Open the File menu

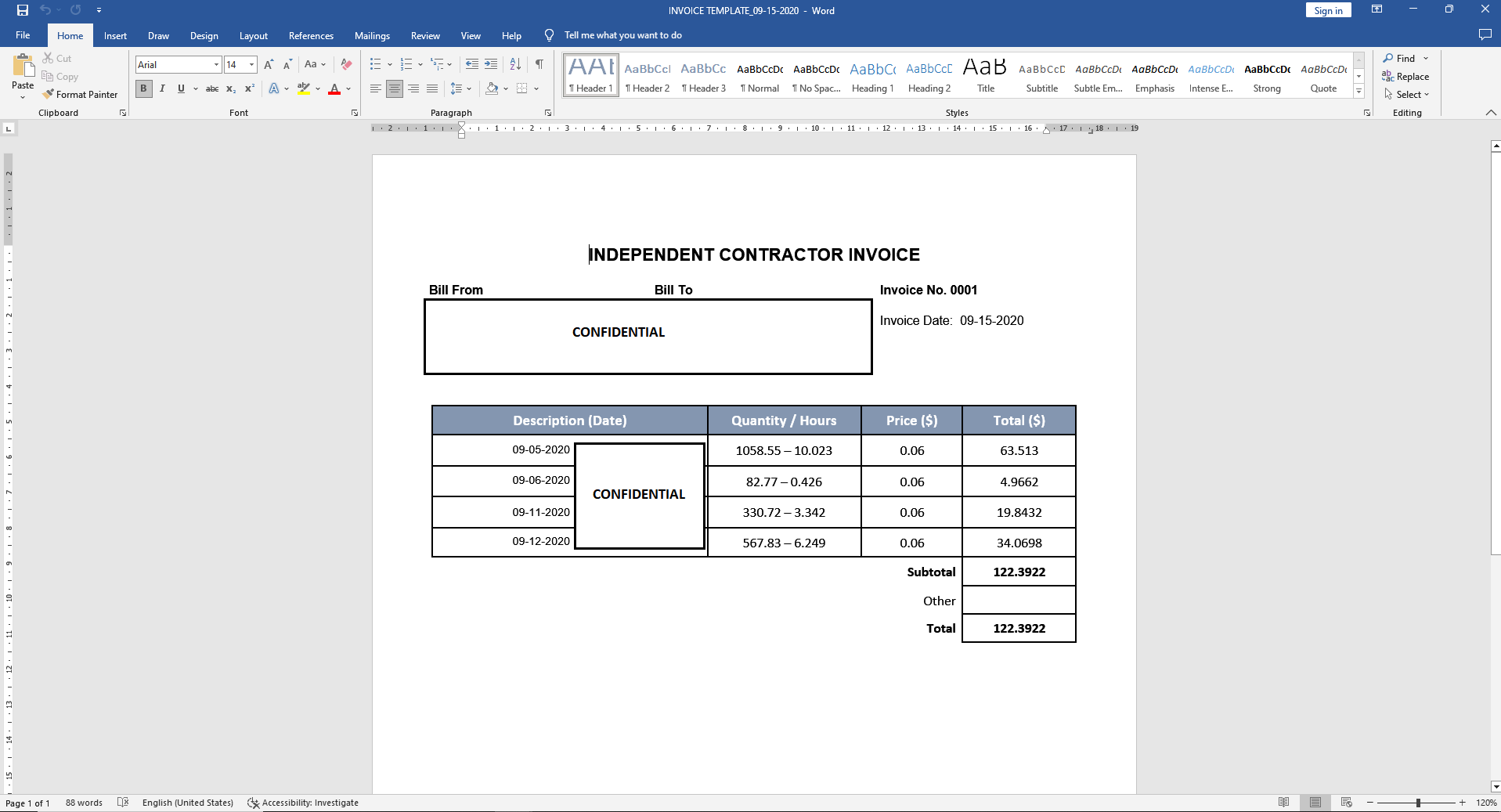pos(23,35)
